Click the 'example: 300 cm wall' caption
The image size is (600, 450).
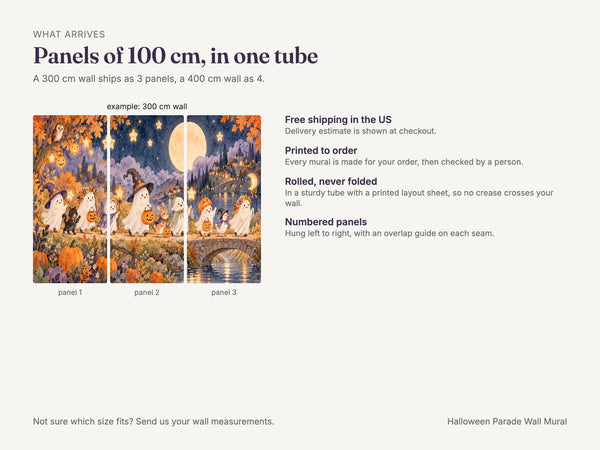point(147,106)
